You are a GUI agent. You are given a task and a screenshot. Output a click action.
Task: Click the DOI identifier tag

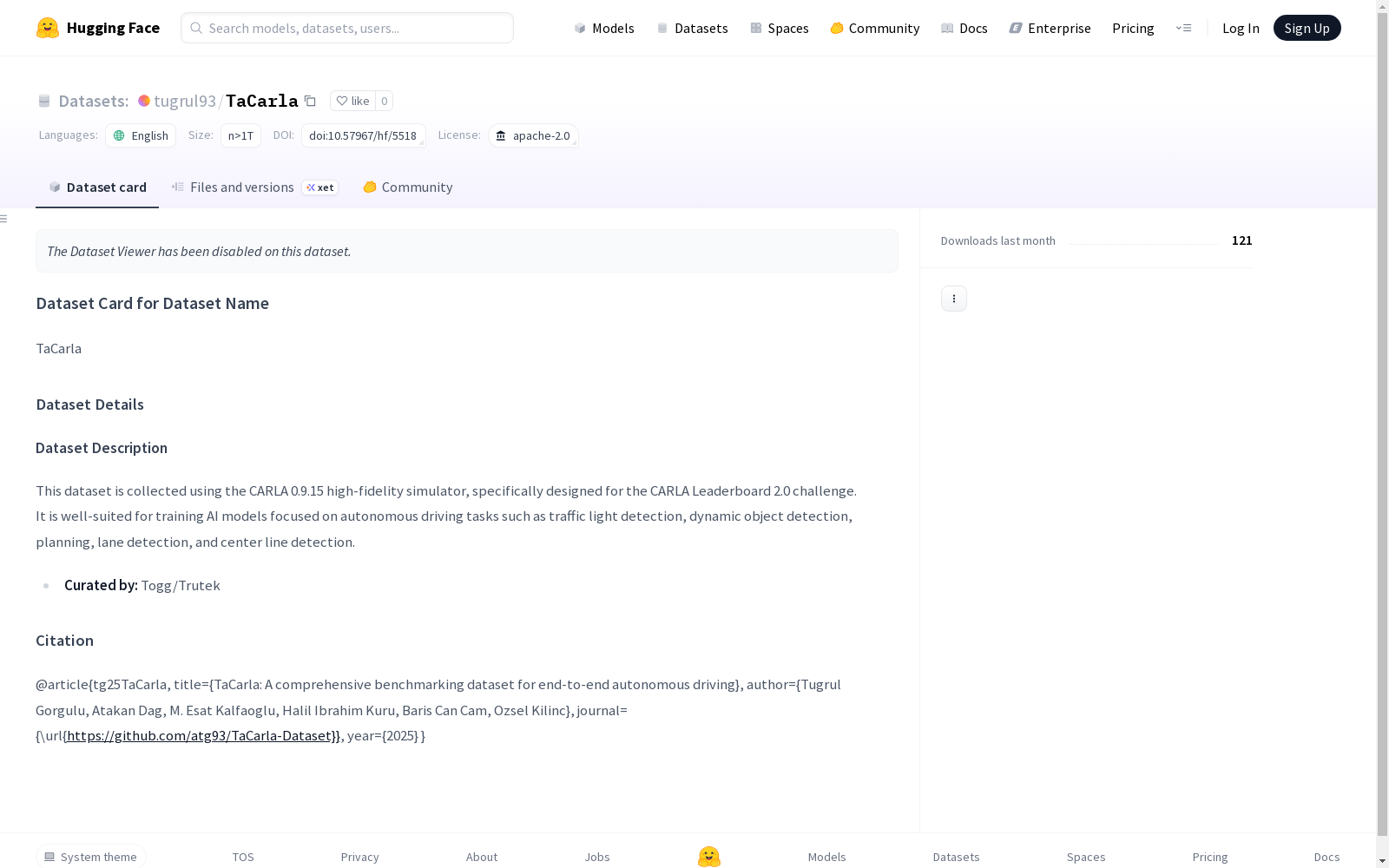(x=364, y=135)
